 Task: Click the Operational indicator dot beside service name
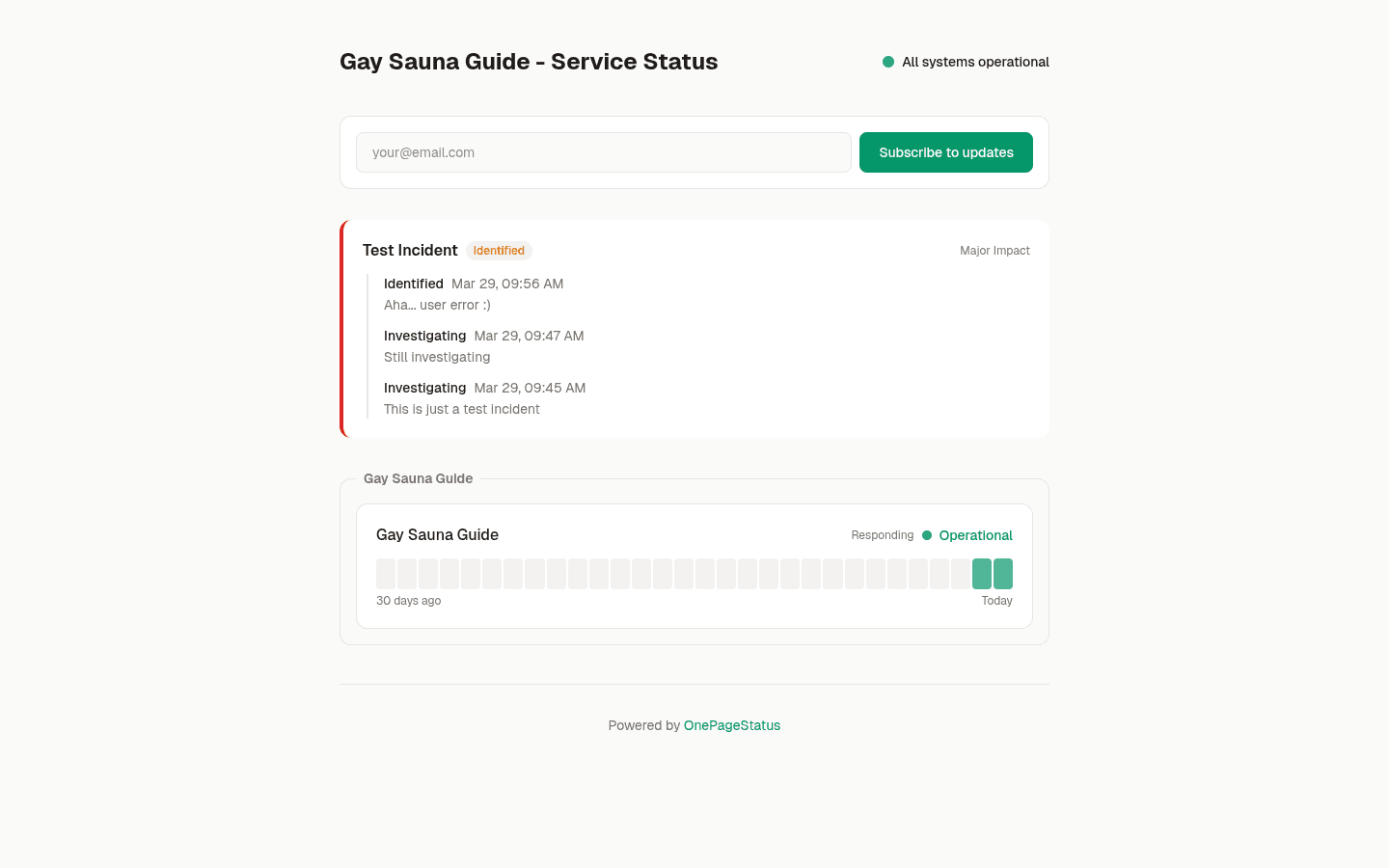pos(927,535)
